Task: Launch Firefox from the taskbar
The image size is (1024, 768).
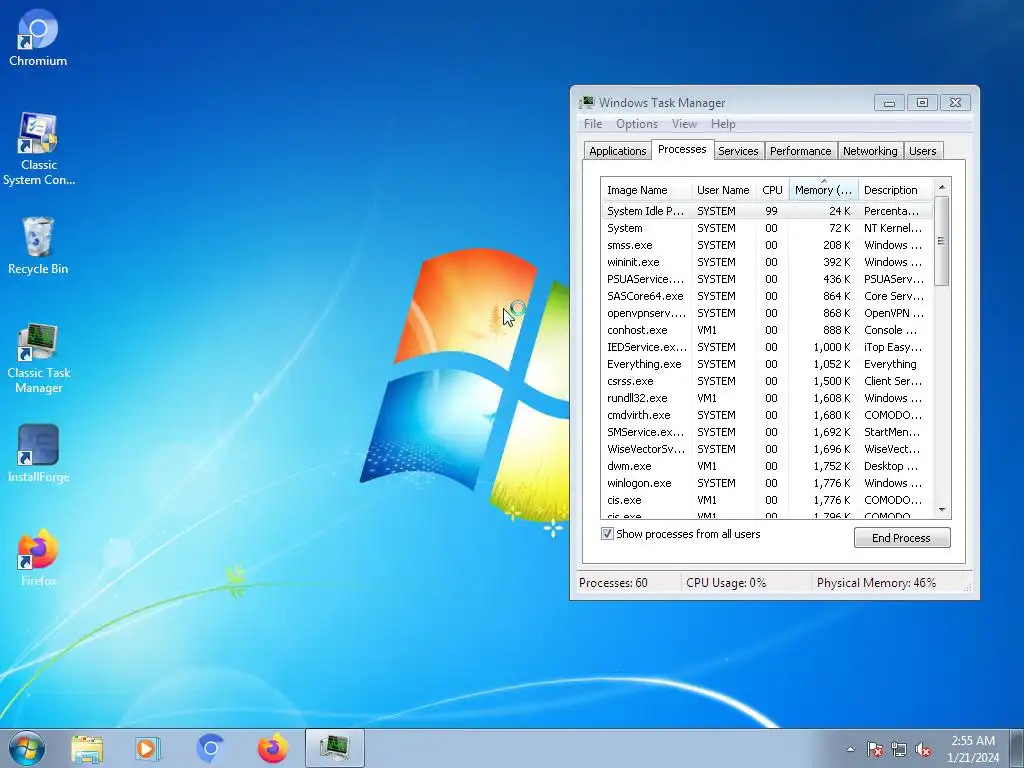Action: click(272, 748)
